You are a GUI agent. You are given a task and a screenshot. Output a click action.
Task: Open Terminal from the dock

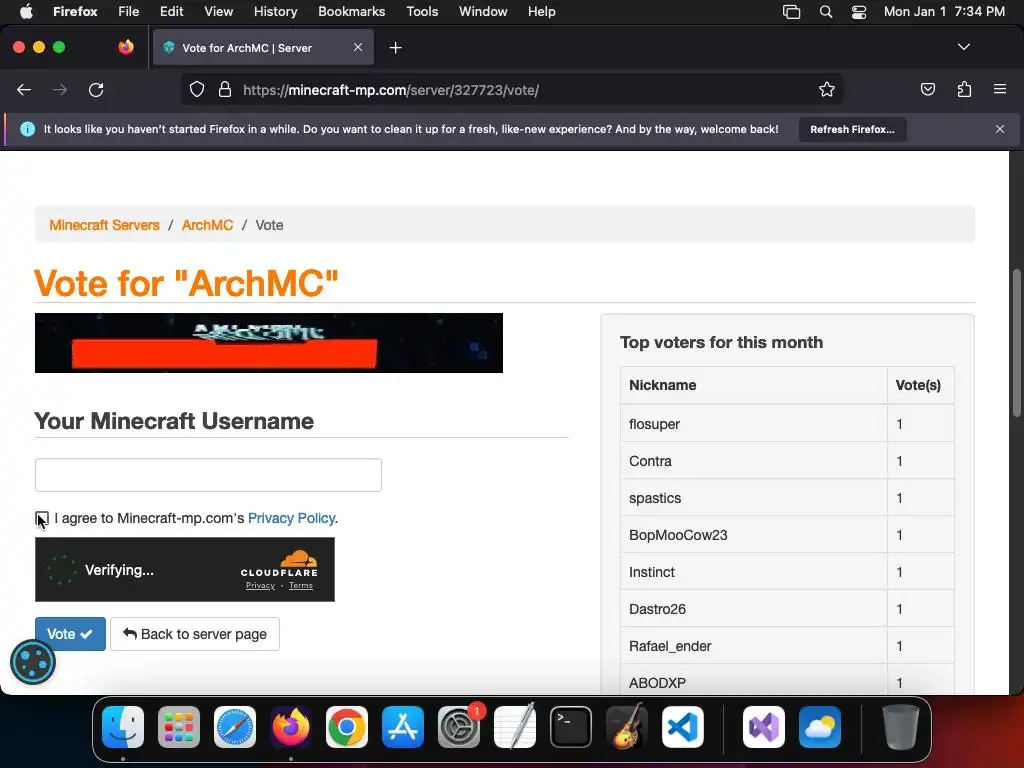(x=571, y=727)
